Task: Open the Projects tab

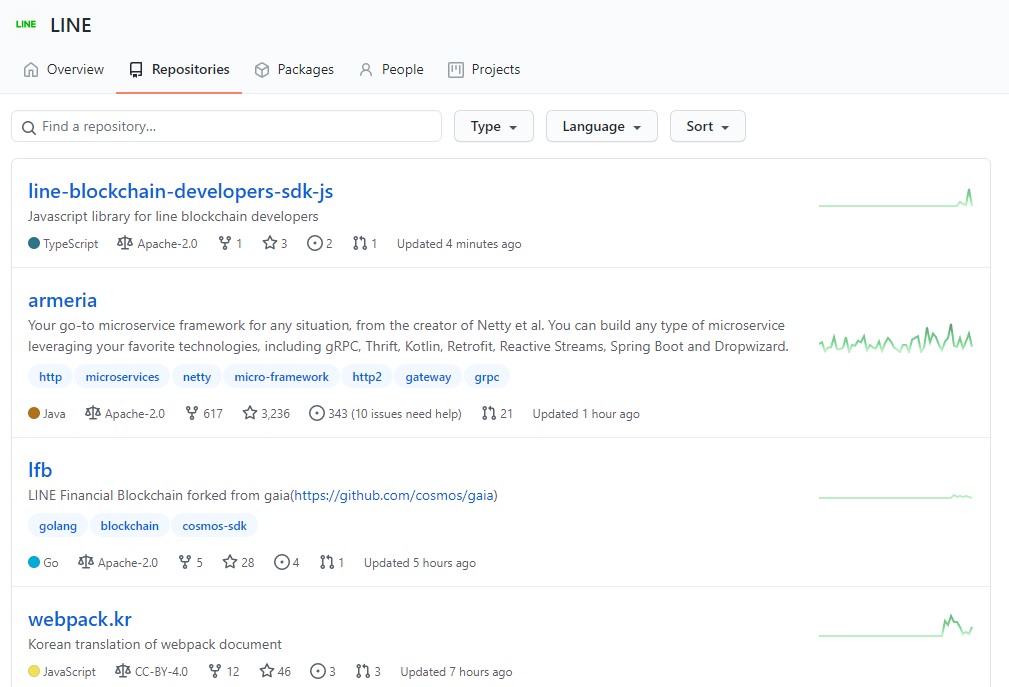Action: click(x=484, y=69)
